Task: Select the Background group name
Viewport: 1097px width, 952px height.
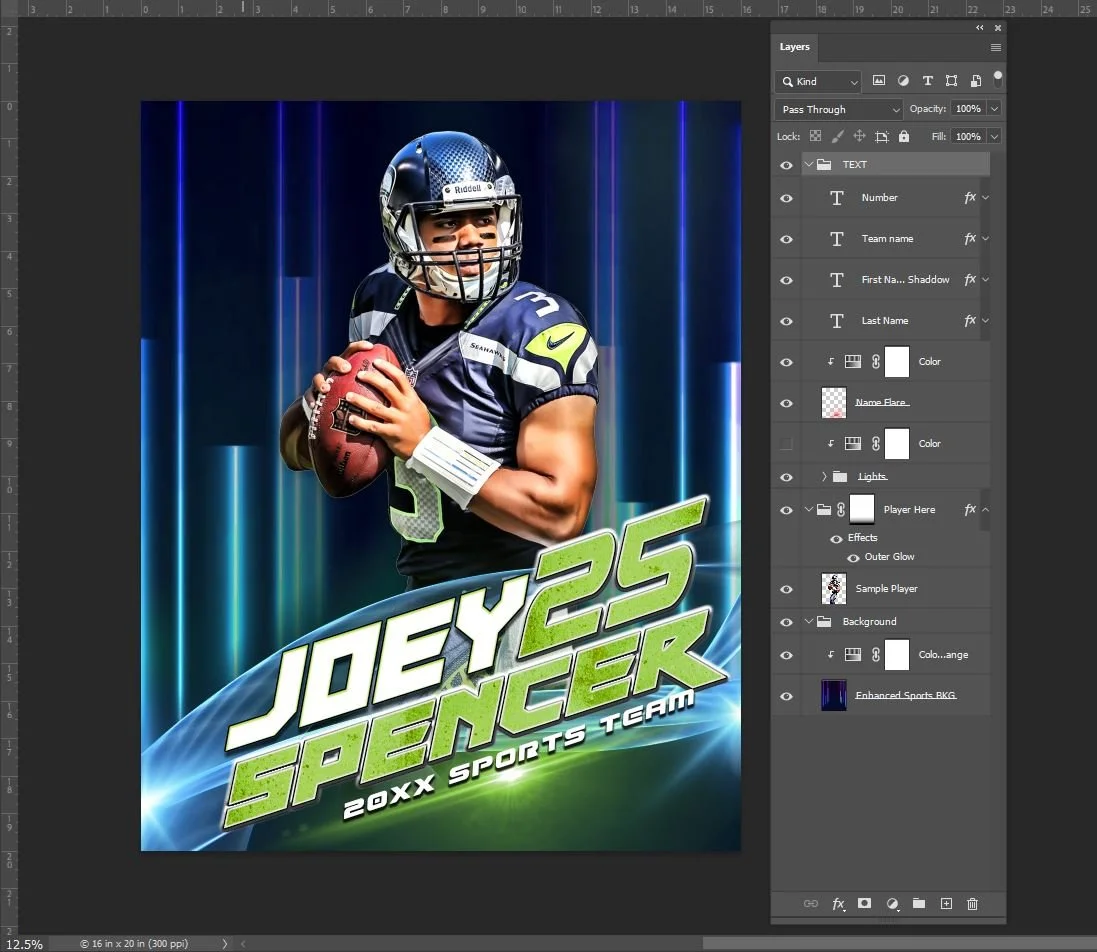Action: click(x=869, y=621)
